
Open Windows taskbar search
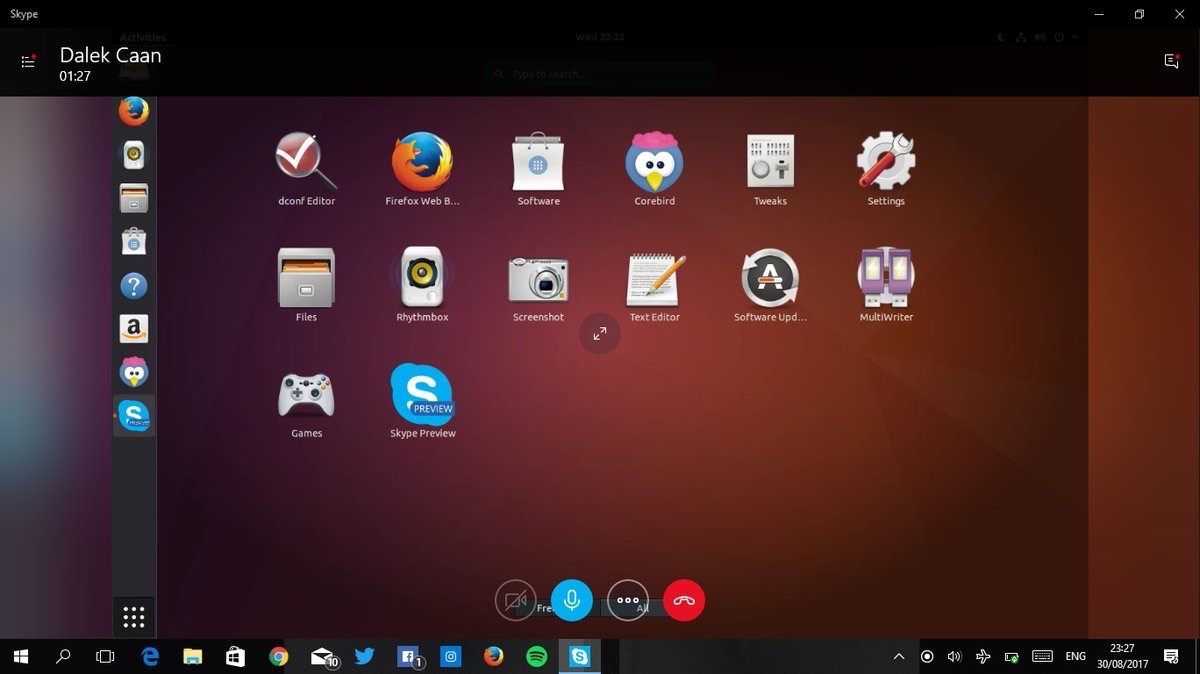[x=63, y=656]
